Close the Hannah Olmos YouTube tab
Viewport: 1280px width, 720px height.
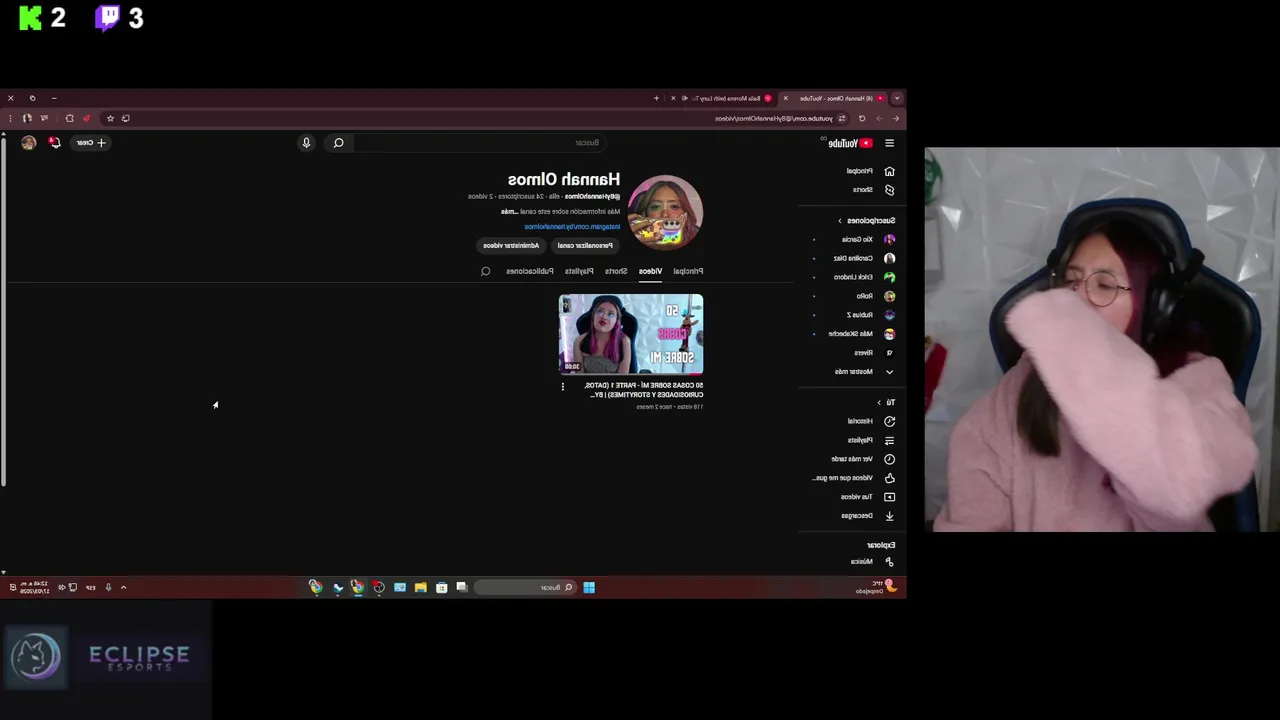point(785,98)
